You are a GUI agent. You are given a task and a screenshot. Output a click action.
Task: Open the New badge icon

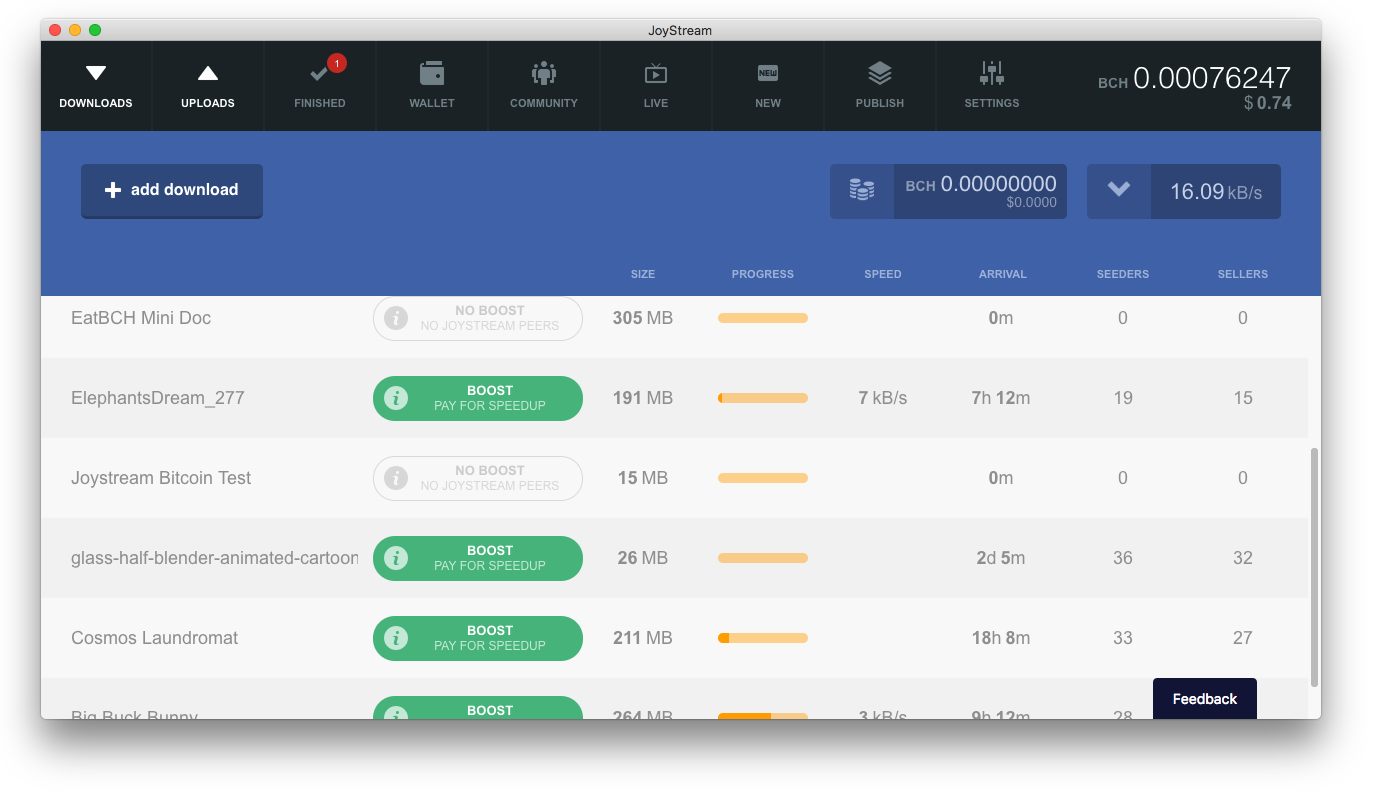(768, 73)
